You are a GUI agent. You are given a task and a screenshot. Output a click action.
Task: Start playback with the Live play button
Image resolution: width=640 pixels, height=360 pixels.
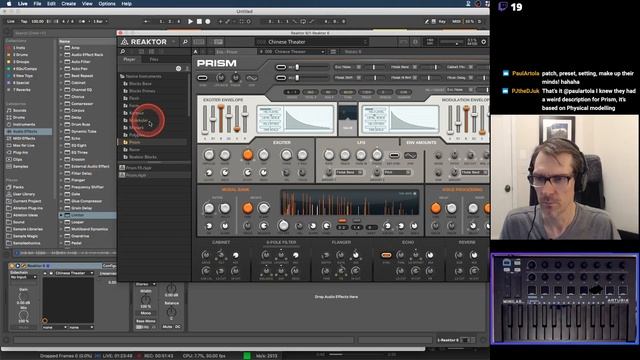[x=190, y=21]
